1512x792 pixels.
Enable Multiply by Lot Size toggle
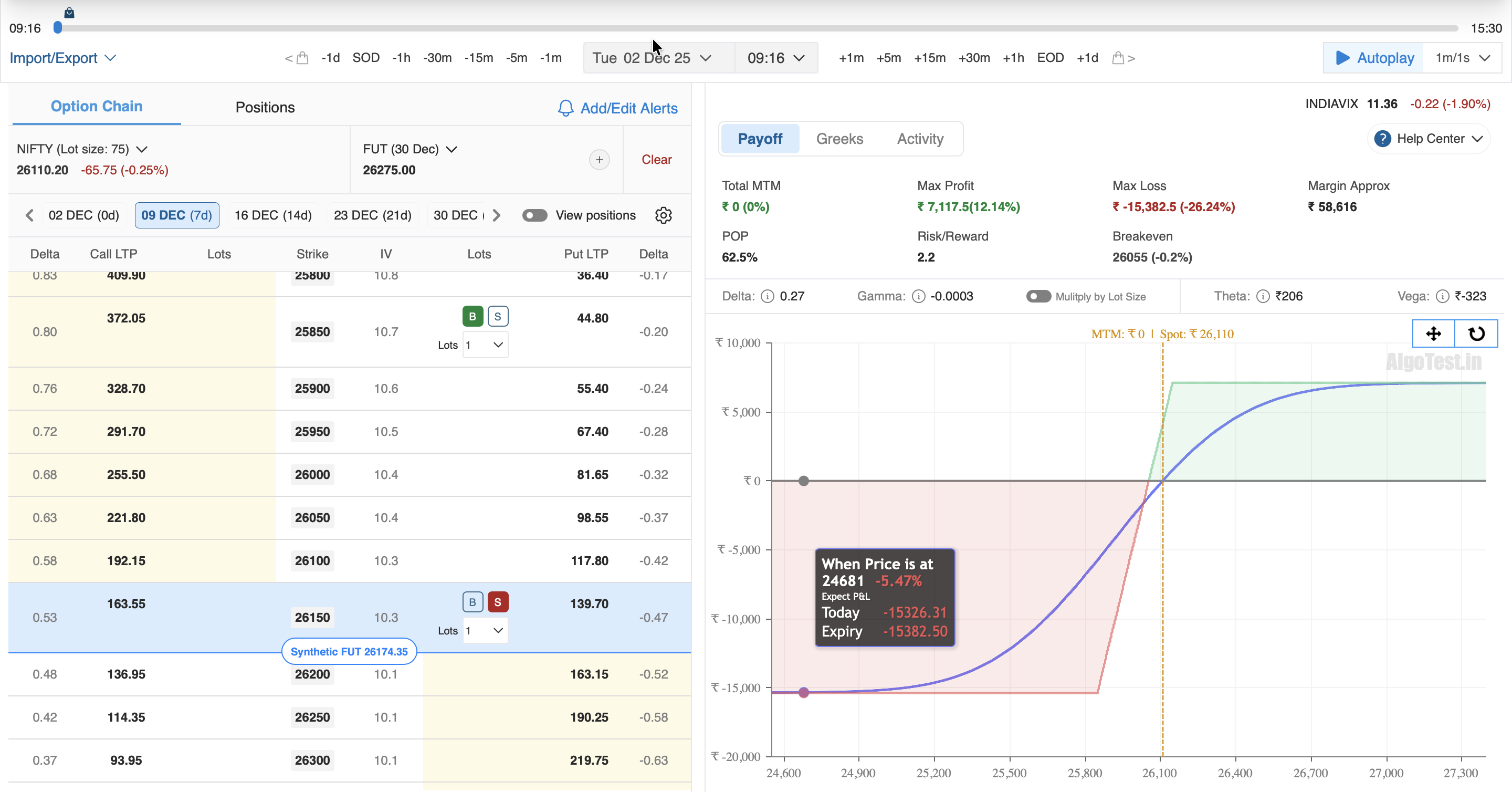tap(1038, 297)
